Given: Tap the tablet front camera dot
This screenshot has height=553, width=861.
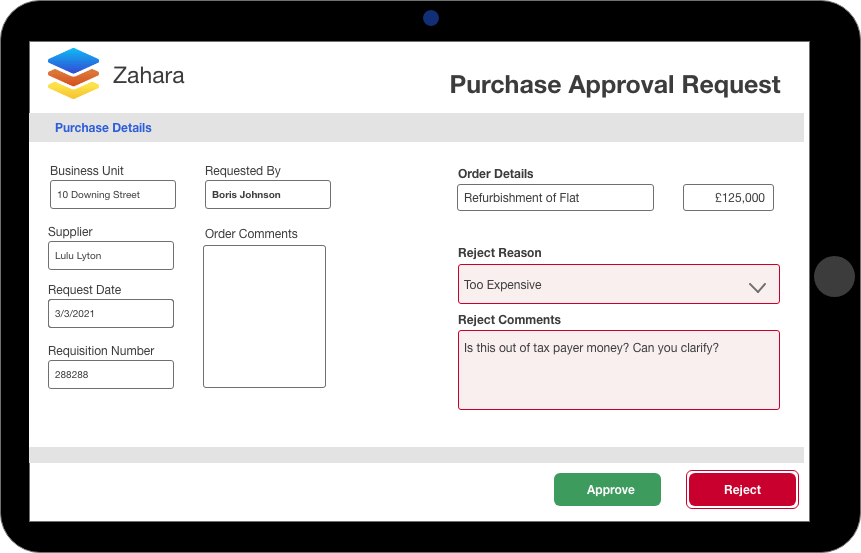Looking at the screenshot, I should pos(431,18).
